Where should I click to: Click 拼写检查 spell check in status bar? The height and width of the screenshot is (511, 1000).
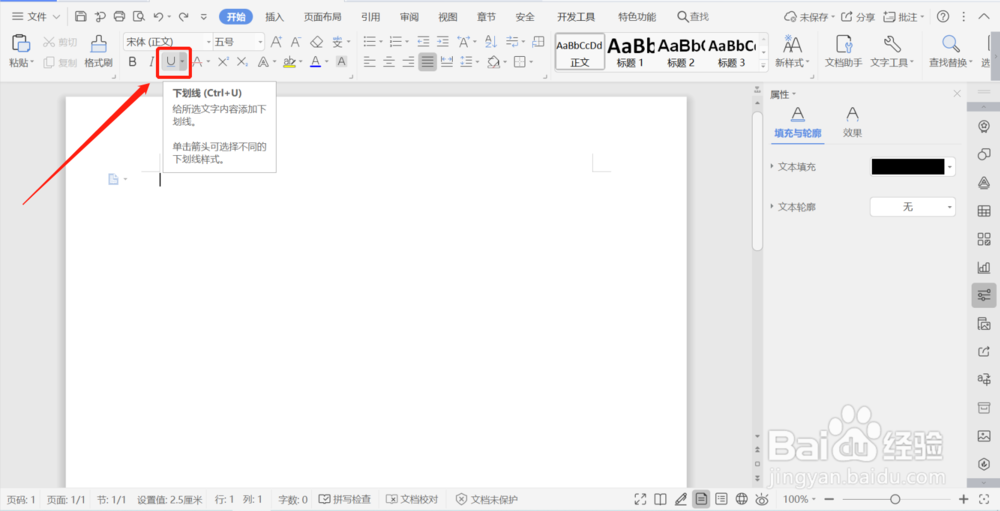tap(344, 499)
